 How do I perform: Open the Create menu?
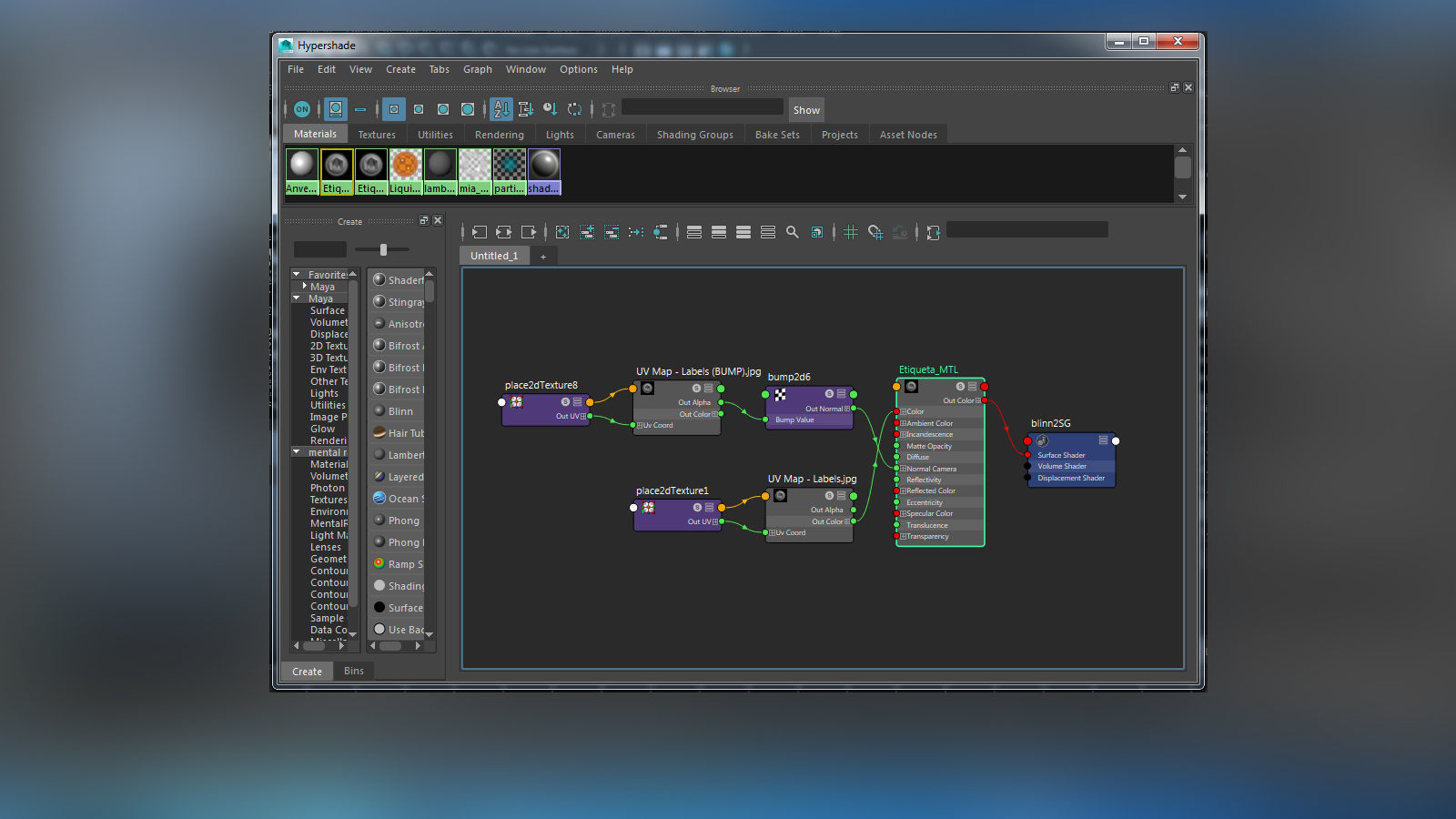[400, 69]
